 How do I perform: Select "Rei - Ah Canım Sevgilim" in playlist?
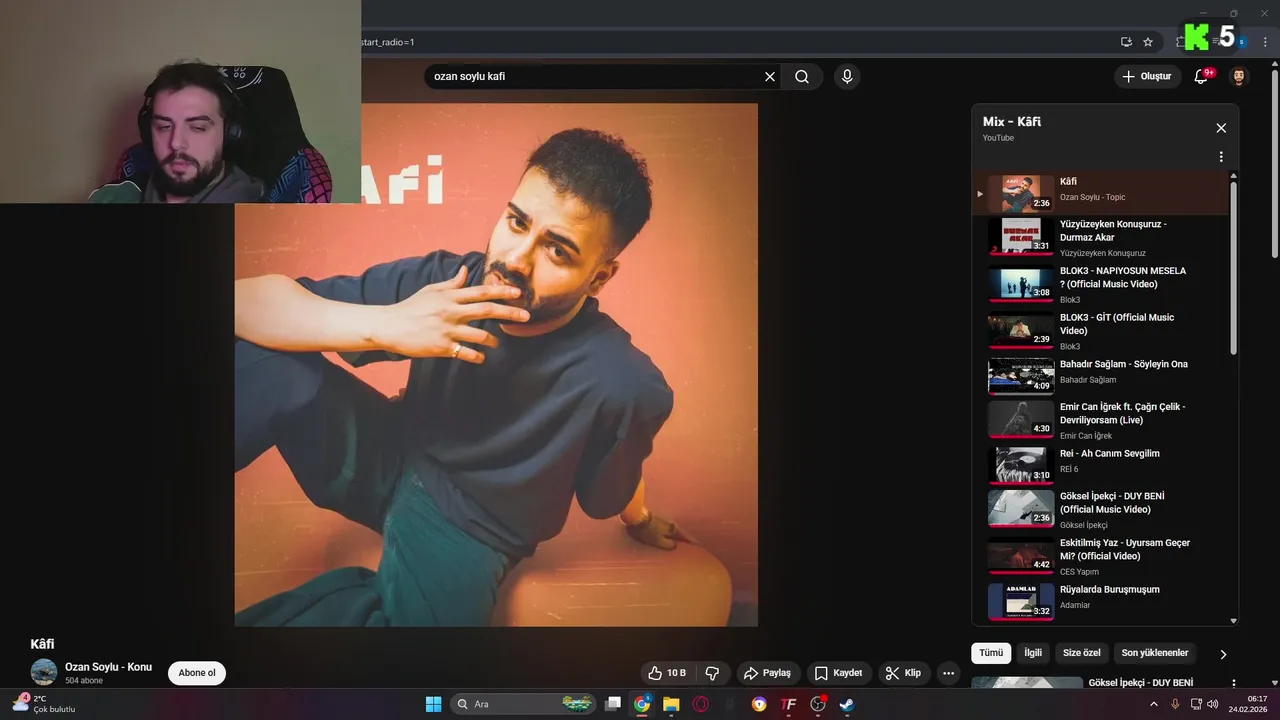click(1100, 465)
